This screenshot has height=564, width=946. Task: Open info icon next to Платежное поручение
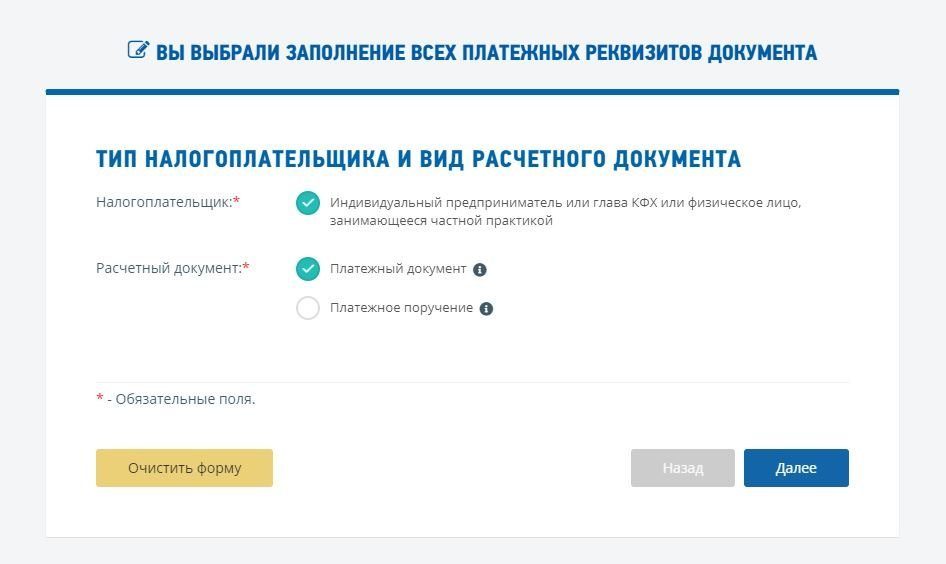486,309
